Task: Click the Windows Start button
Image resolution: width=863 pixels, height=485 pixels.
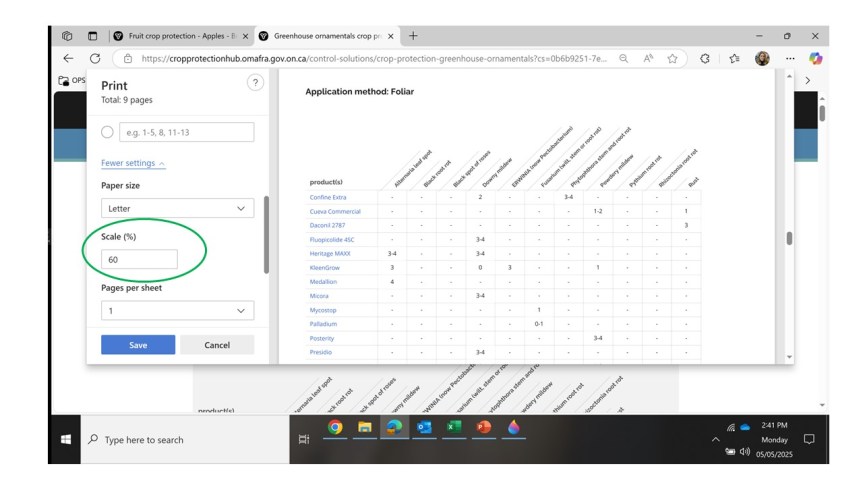Action: pos(66,439)
